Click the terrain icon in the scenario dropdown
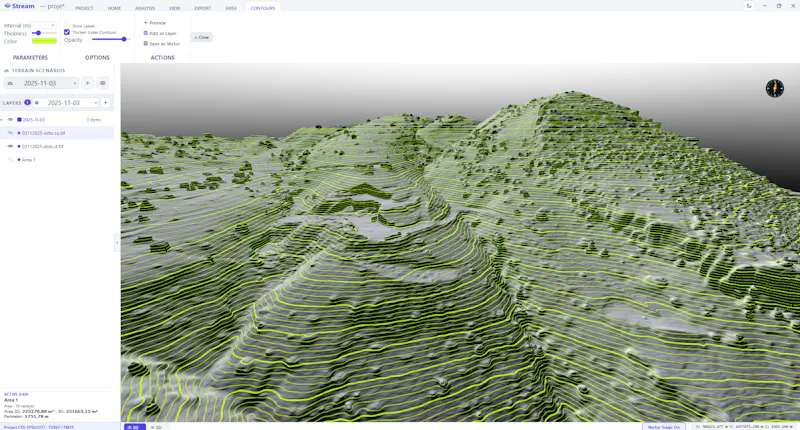 [x=10, y=83]
